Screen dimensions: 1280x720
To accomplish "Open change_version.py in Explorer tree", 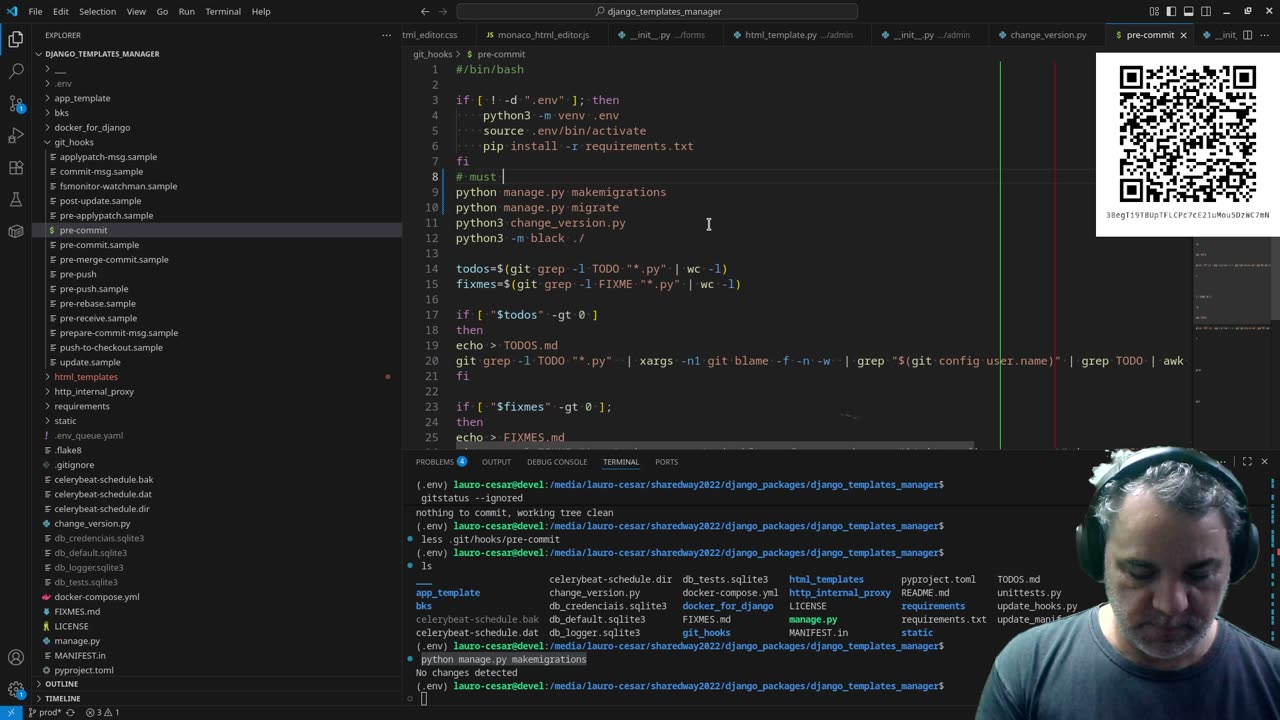I will tap(92, 523).
